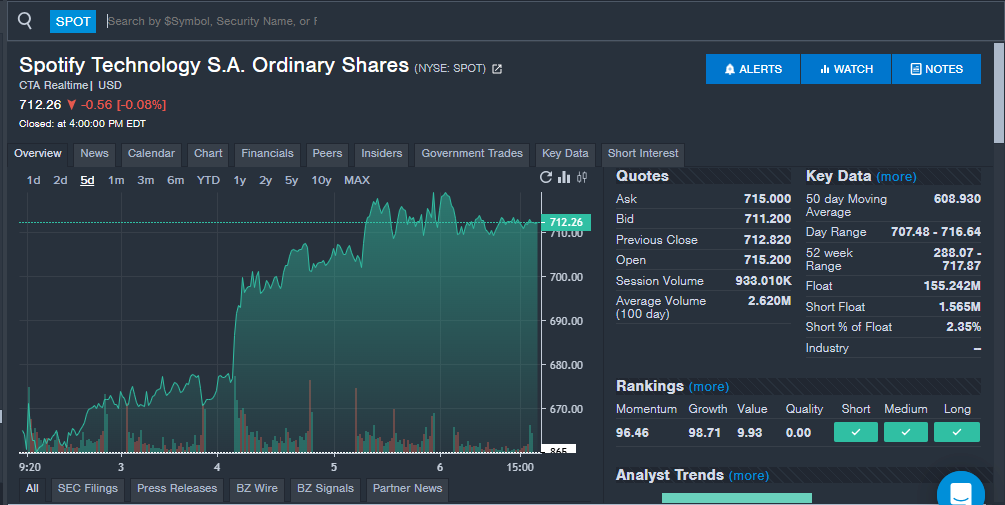This screenshot has width=1005, height=505.
Task: Set chart range to 6m
Action: [176, 181]
